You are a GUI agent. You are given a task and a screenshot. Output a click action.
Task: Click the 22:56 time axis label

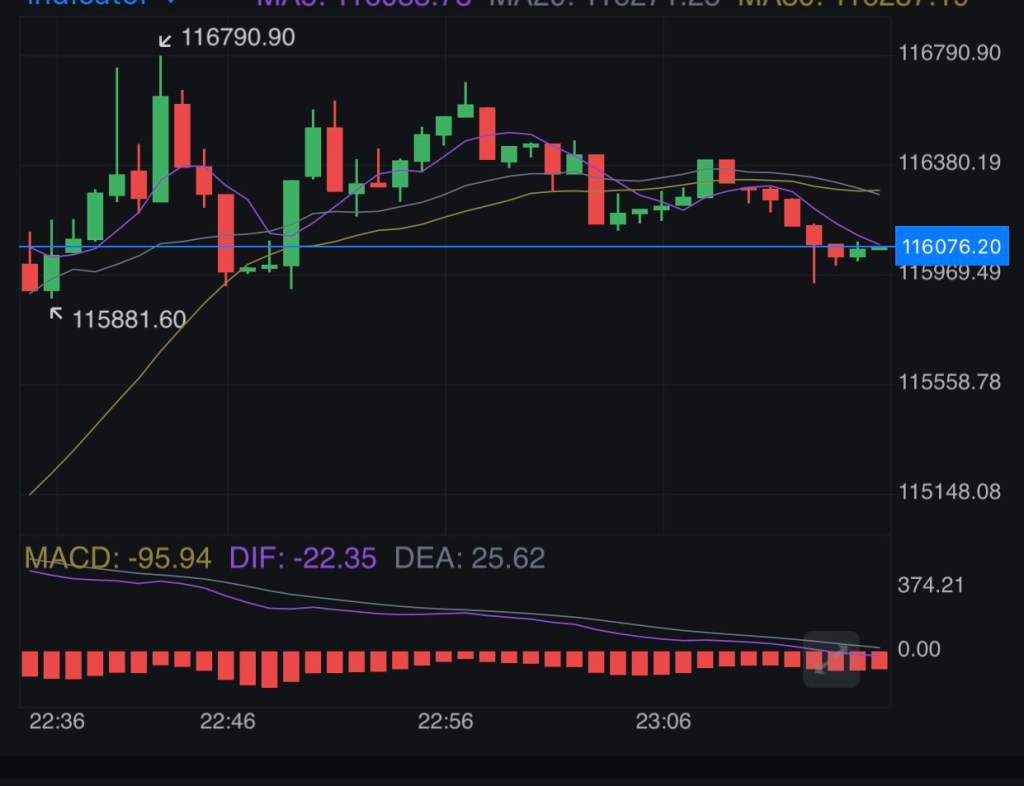445,721
